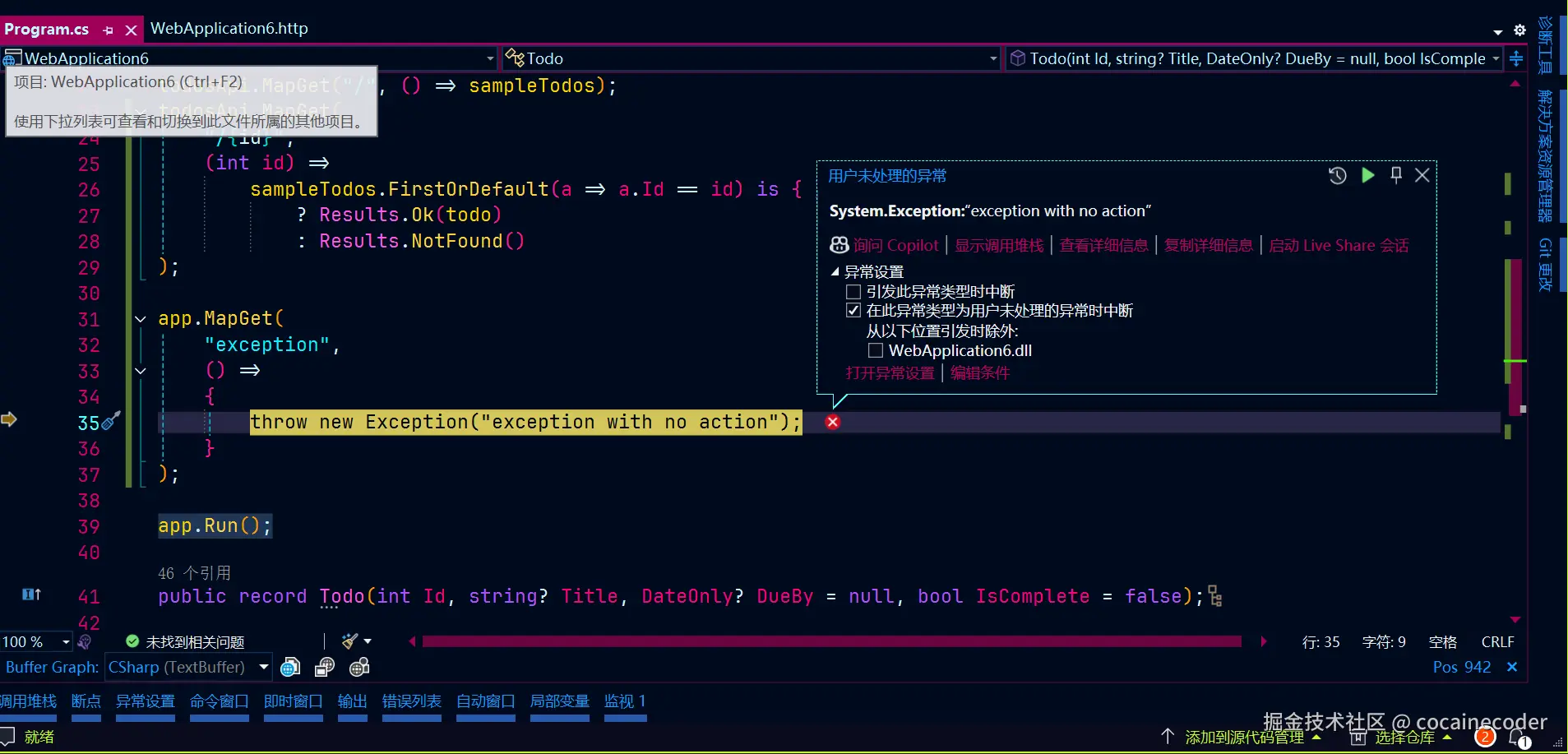Click the 启动 Live Share 会话 link
Screen dimensions: 1568x754
pyautogui.click(x=1339, y=246)
